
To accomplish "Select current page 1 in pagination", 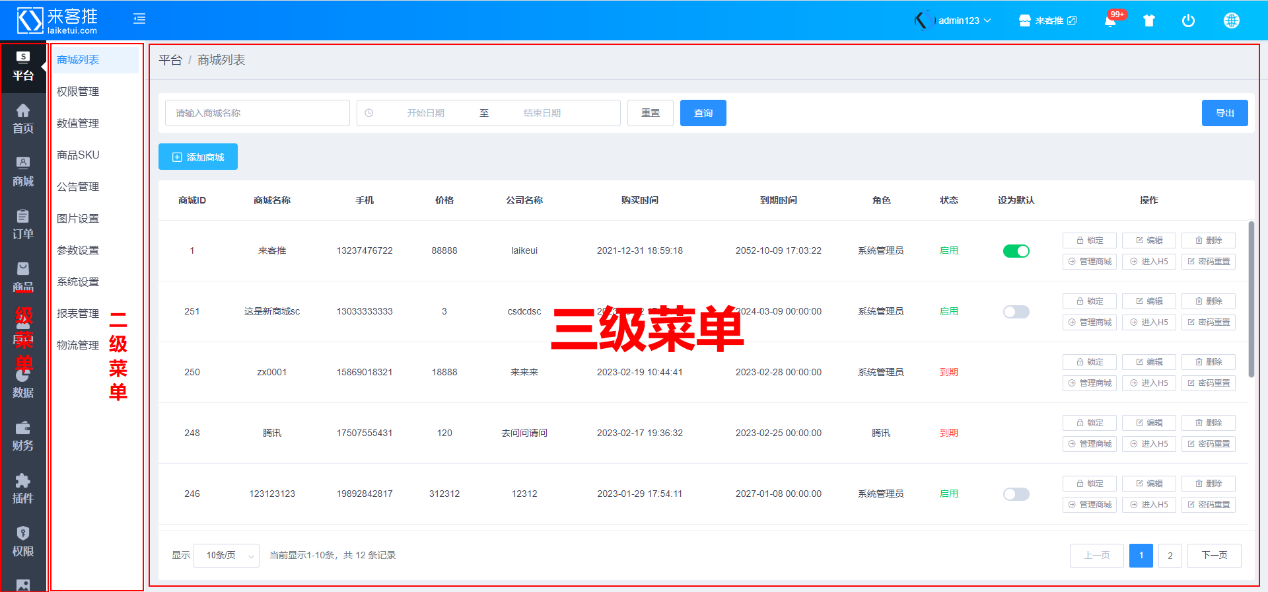I will [1141, 556].
